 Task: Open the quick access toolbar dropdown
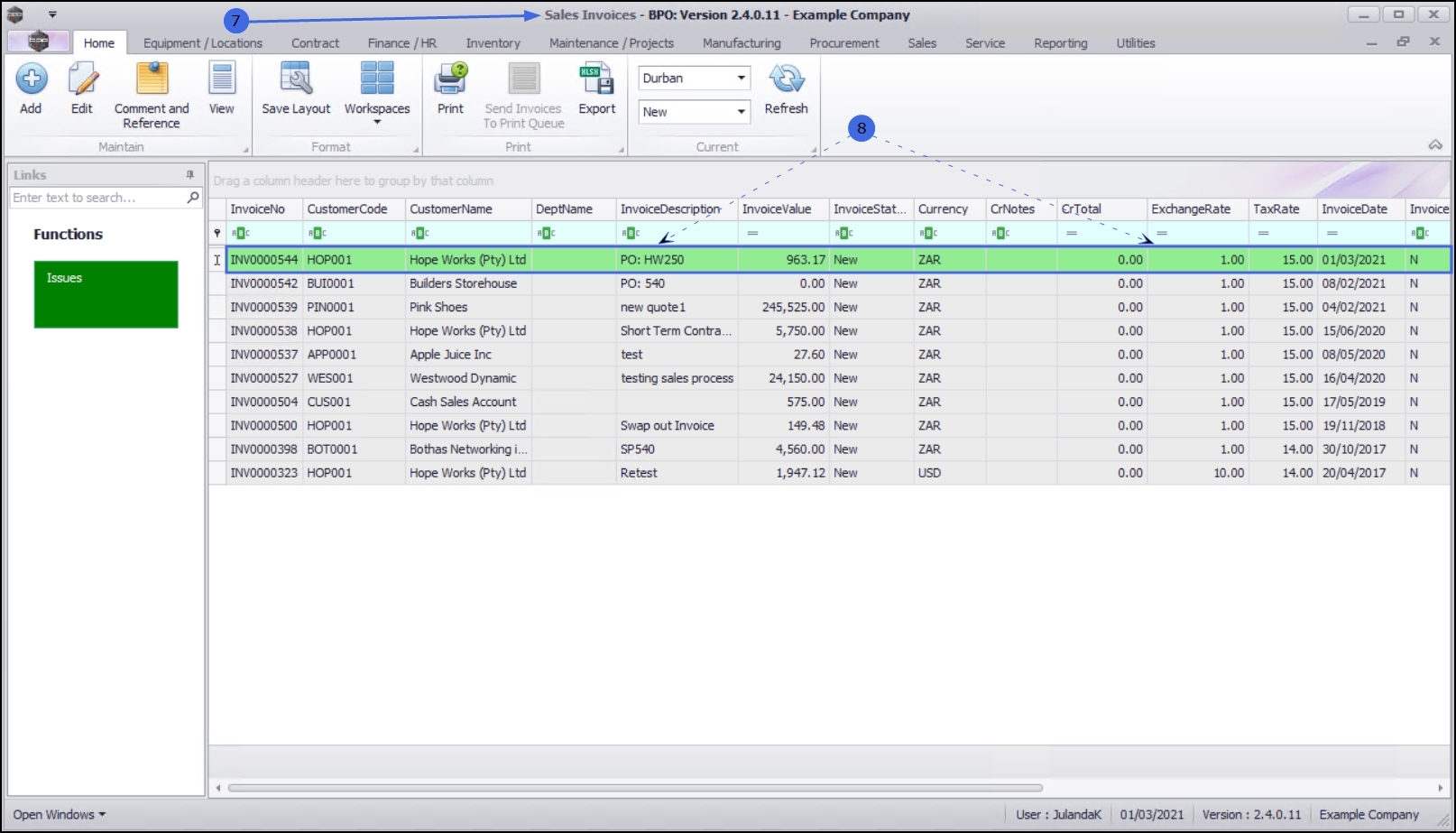tap(52, 14)
